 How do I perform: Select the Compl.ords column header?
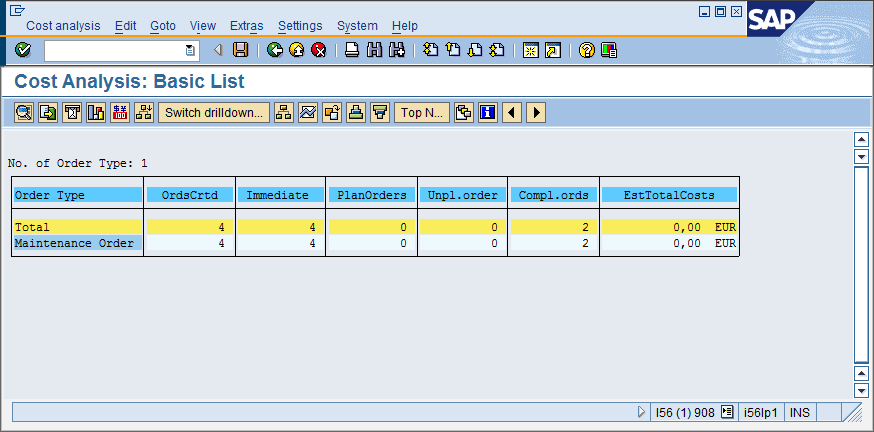(553, 195)
